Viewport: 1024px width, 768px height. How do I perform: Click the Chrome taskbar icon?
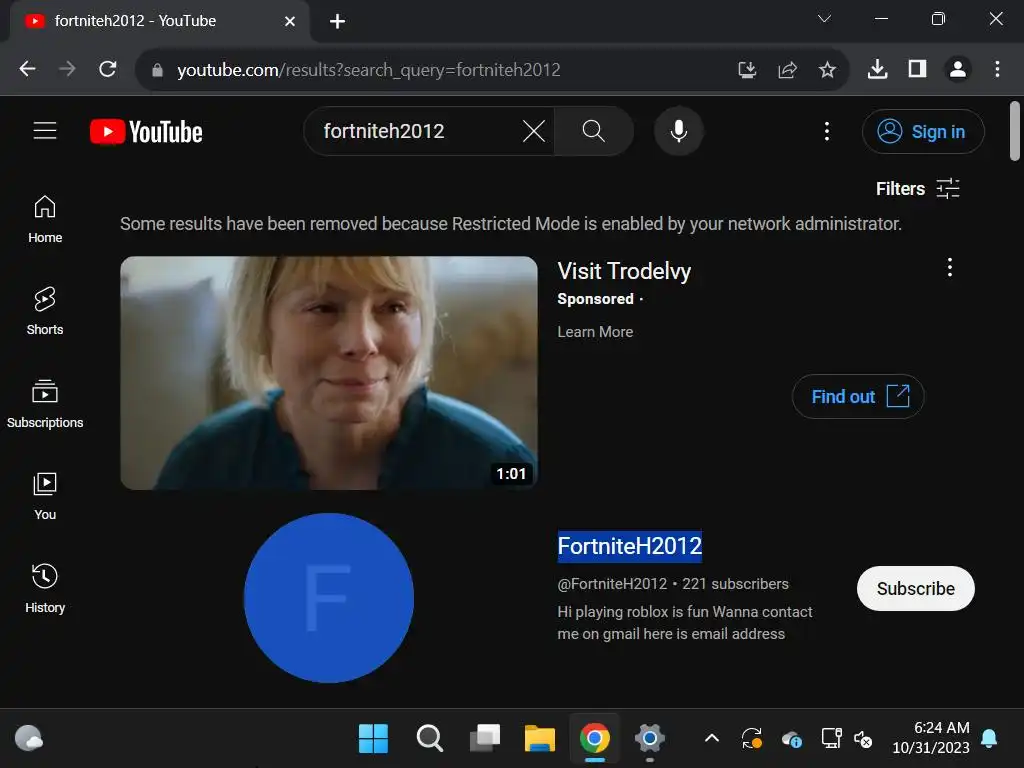[x=594, y=739]
